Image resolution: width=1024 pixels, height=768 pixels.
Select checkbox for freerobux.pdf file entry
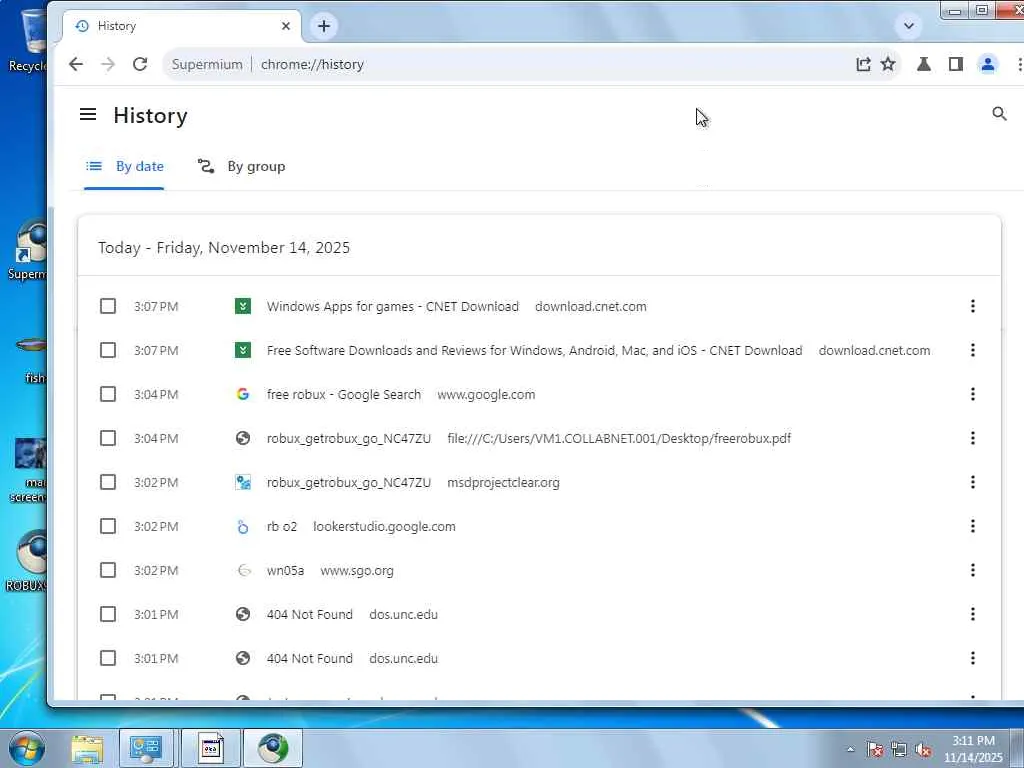tap(108, 438)
